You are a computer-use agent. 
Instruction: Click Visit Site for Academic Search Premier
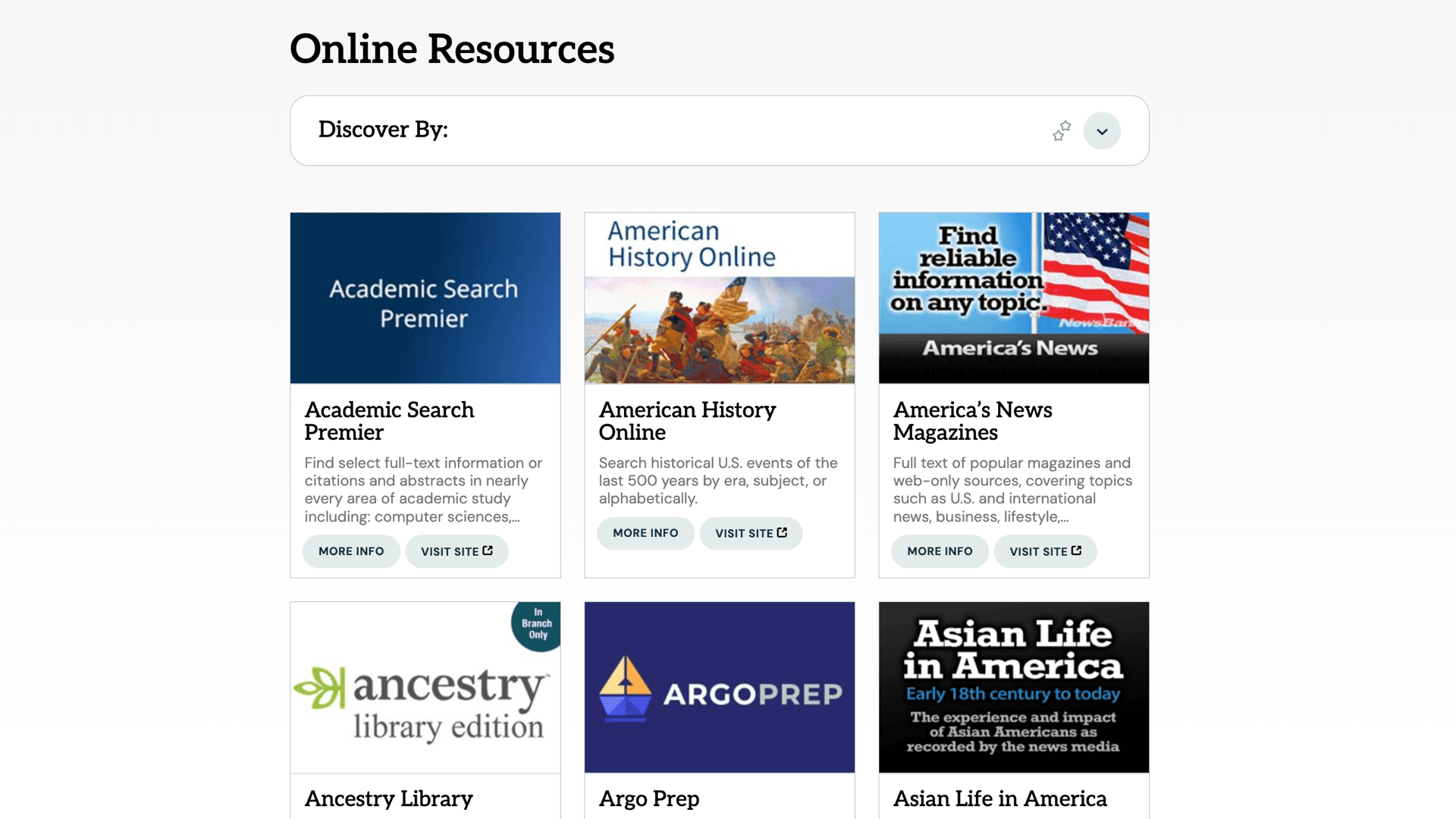coord(457,551)
